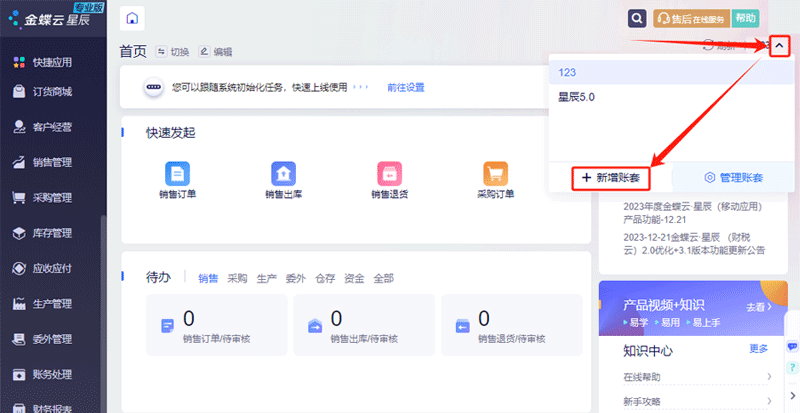Open 2023年度金蝶云·星辰（移动应用）announcement

pyautogui.click(x=692, y=213)
